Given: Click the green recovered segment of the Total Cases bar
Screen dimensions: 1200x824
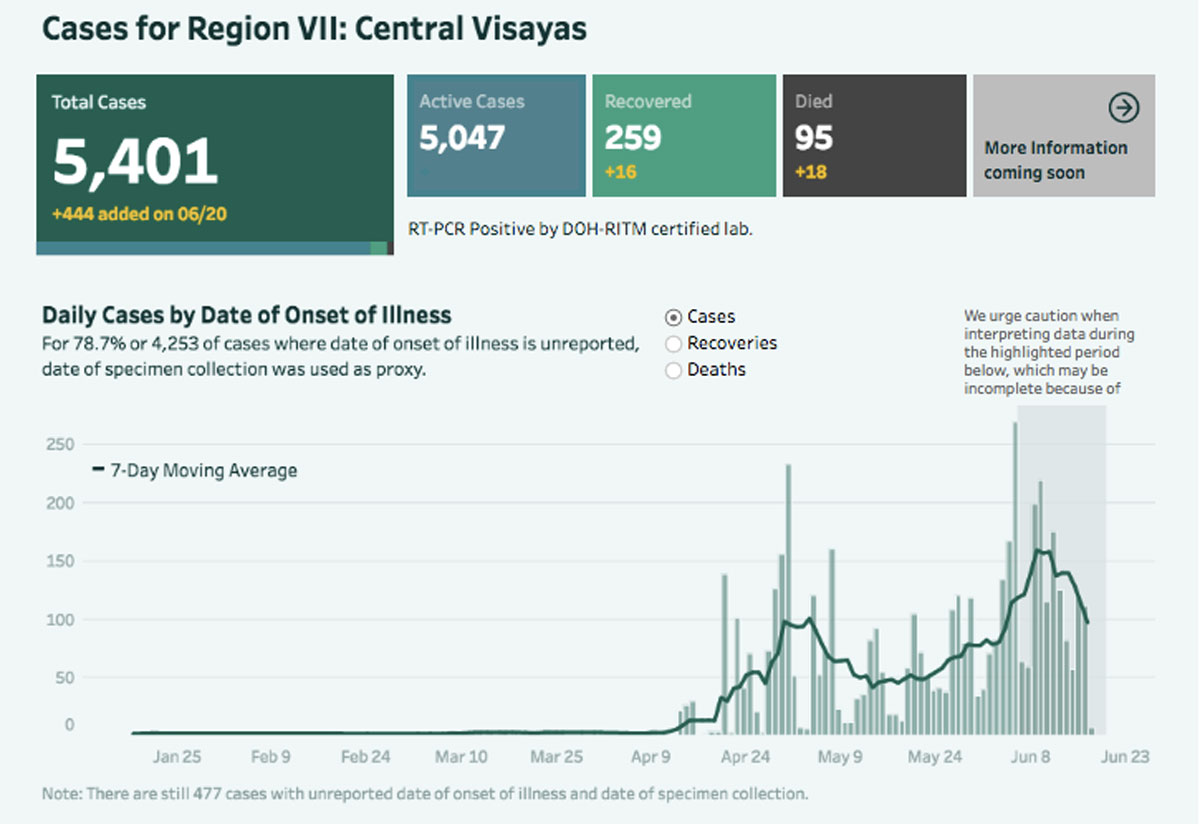Looking at the screenshot, I should pyautogui.click(x=378, y=248).
